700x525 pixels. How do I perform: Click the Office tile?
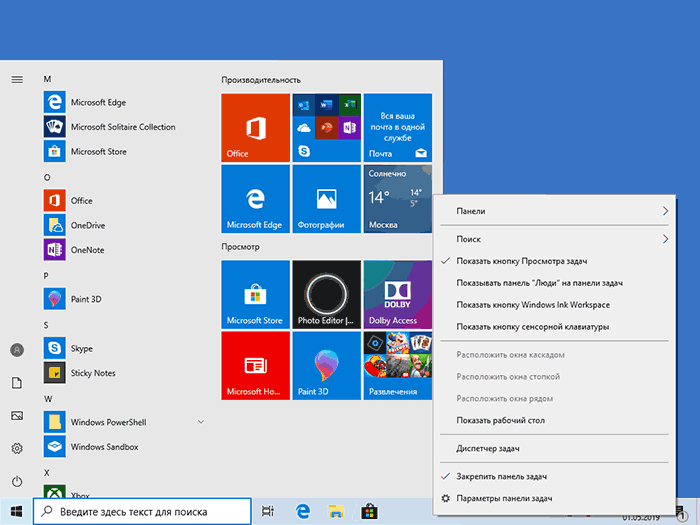(x=255, y=128)
